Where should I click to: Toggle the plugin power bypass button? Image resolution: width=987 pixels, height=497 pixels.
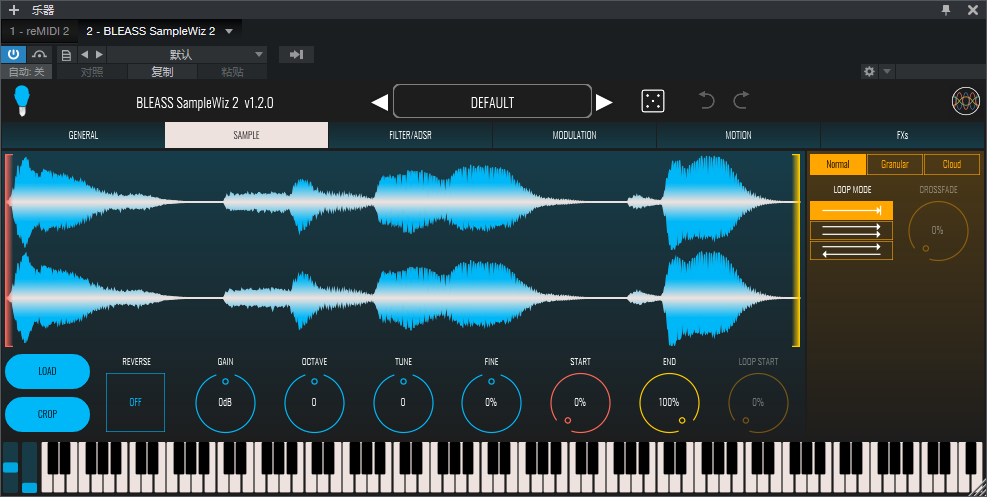point(13,54)
